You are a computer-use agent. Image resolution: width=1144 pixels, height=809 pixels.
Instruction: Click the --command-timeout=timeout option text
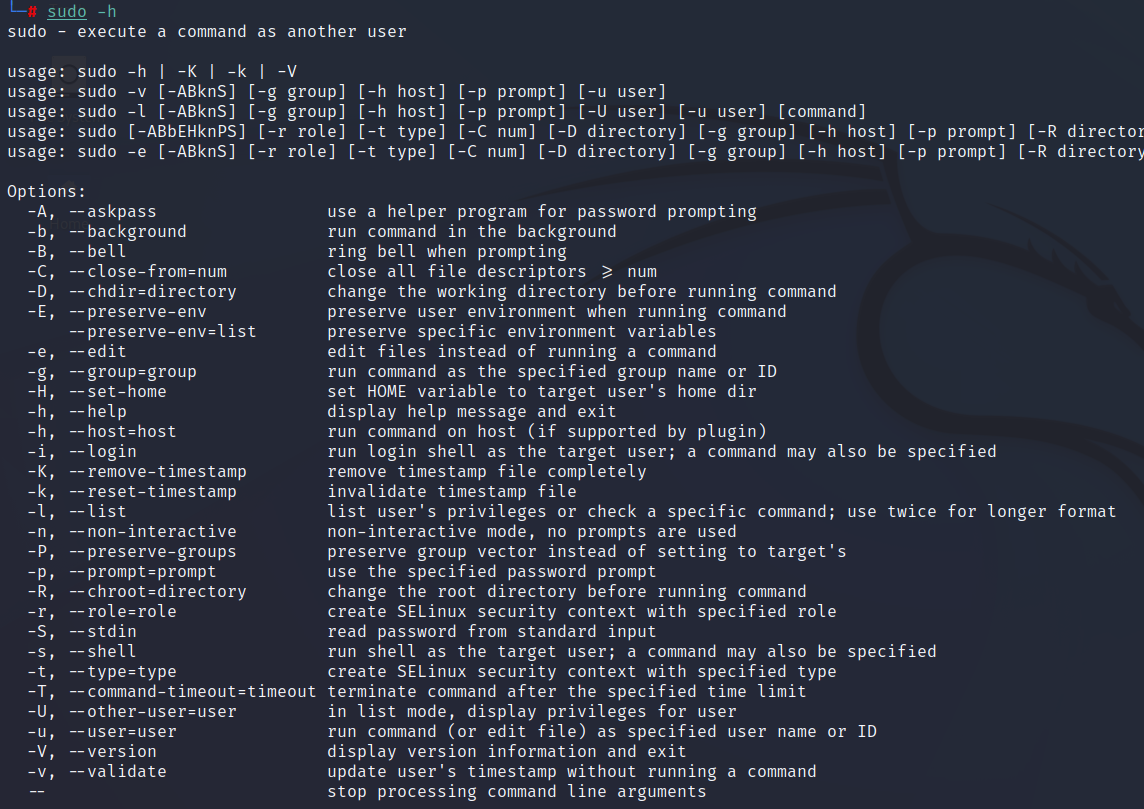tap(193, 692)
